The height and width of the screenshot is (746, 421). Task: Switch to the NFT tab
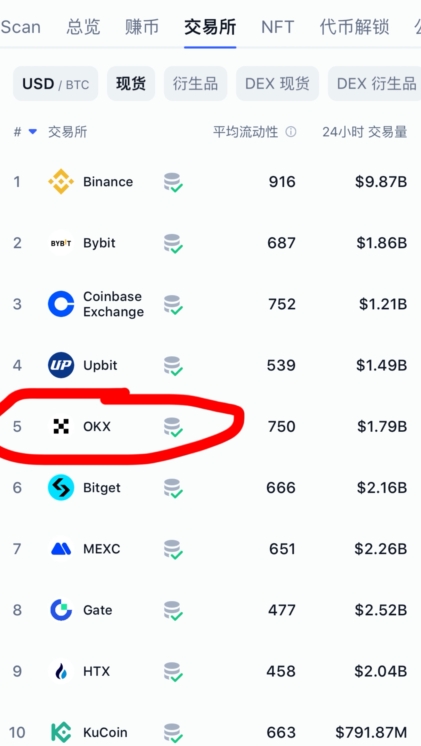[277, 27]
